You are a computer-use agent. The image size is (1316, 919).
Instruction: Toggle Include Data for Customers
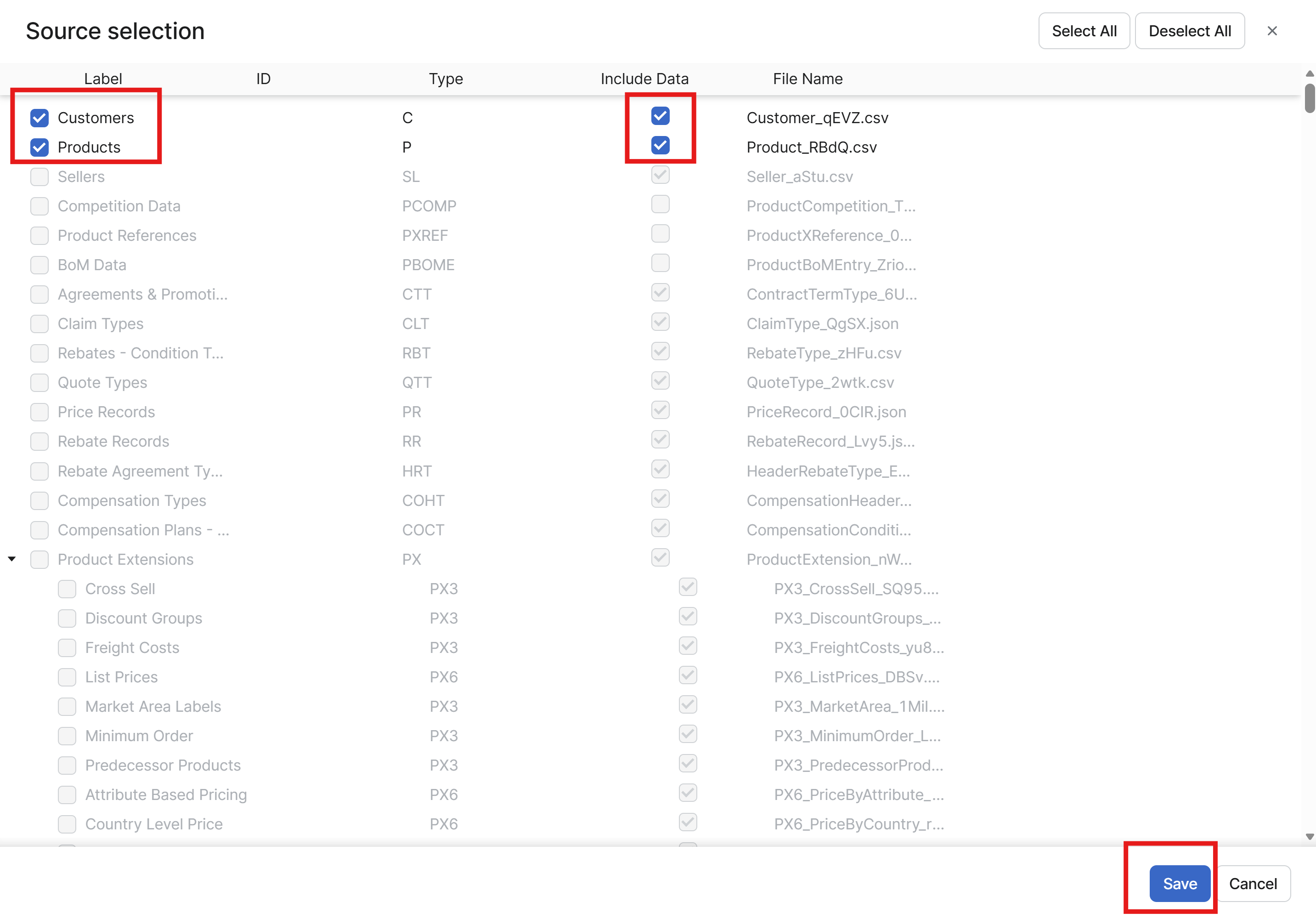(660, 116)
